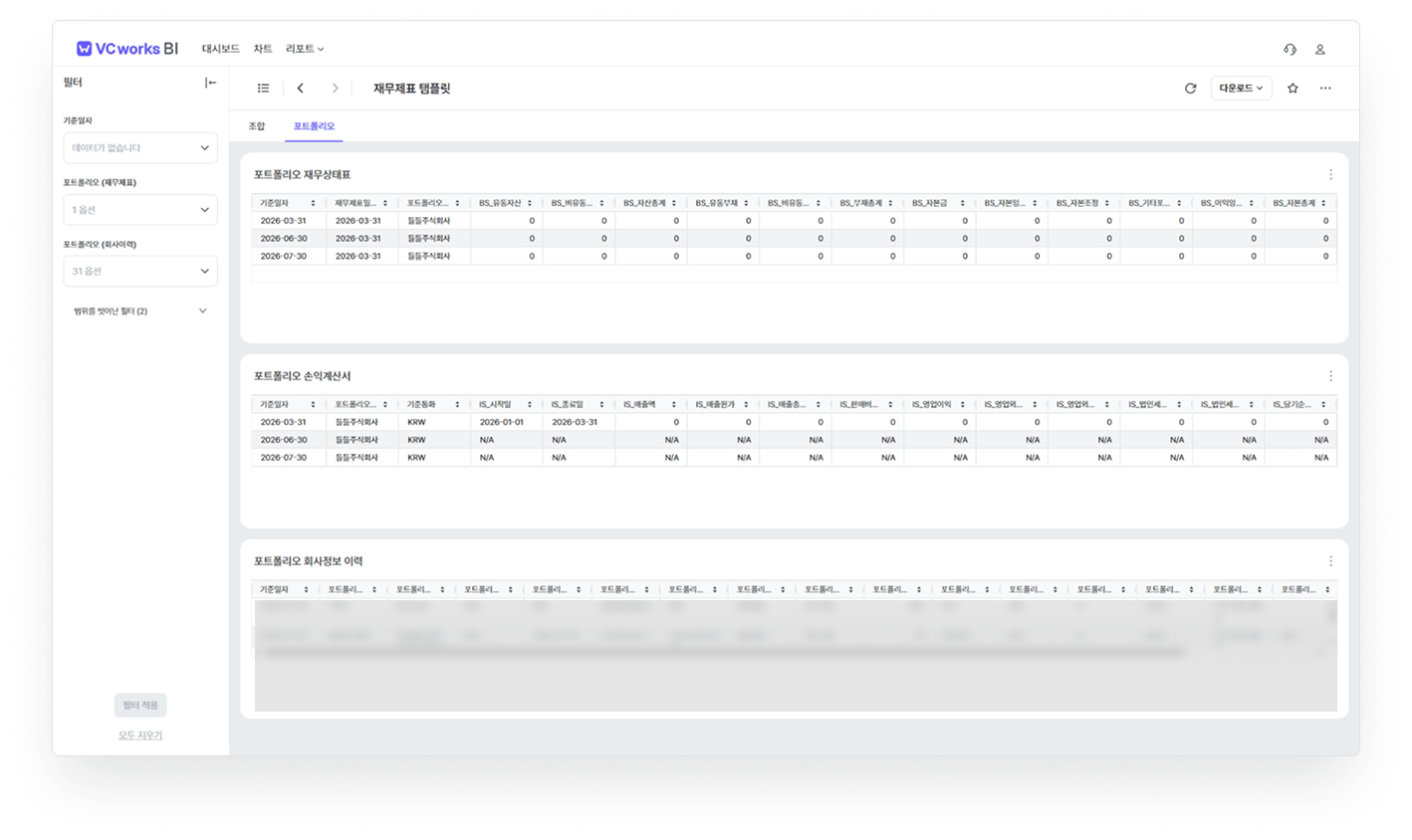Star the report as favorite

pyautogui.click(x=1293, y=89)
